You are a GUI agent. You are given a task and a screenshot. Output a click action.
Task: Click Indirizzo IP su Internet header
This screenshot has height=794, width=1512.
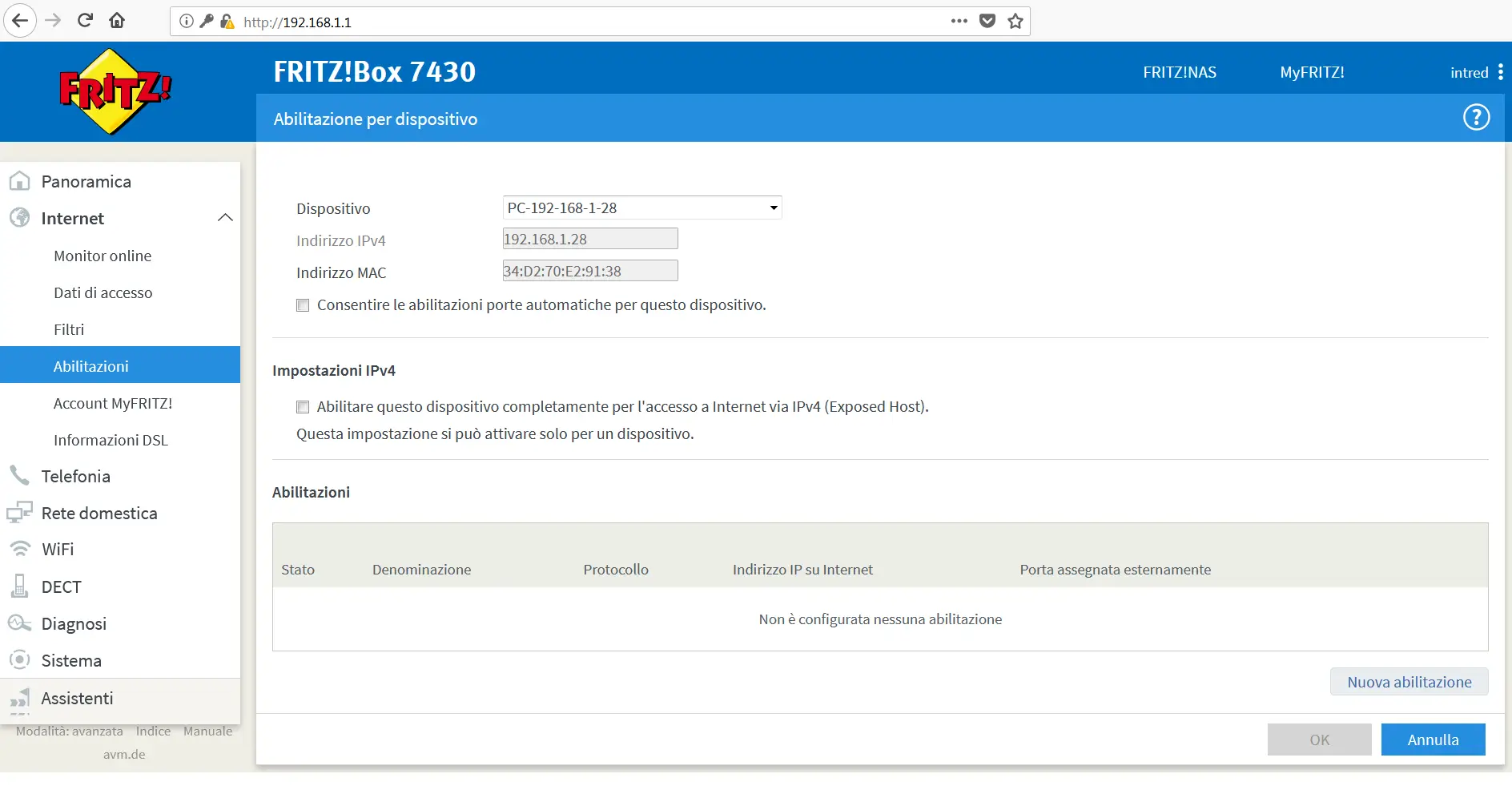pyautogui.click(x=802, y=570)
